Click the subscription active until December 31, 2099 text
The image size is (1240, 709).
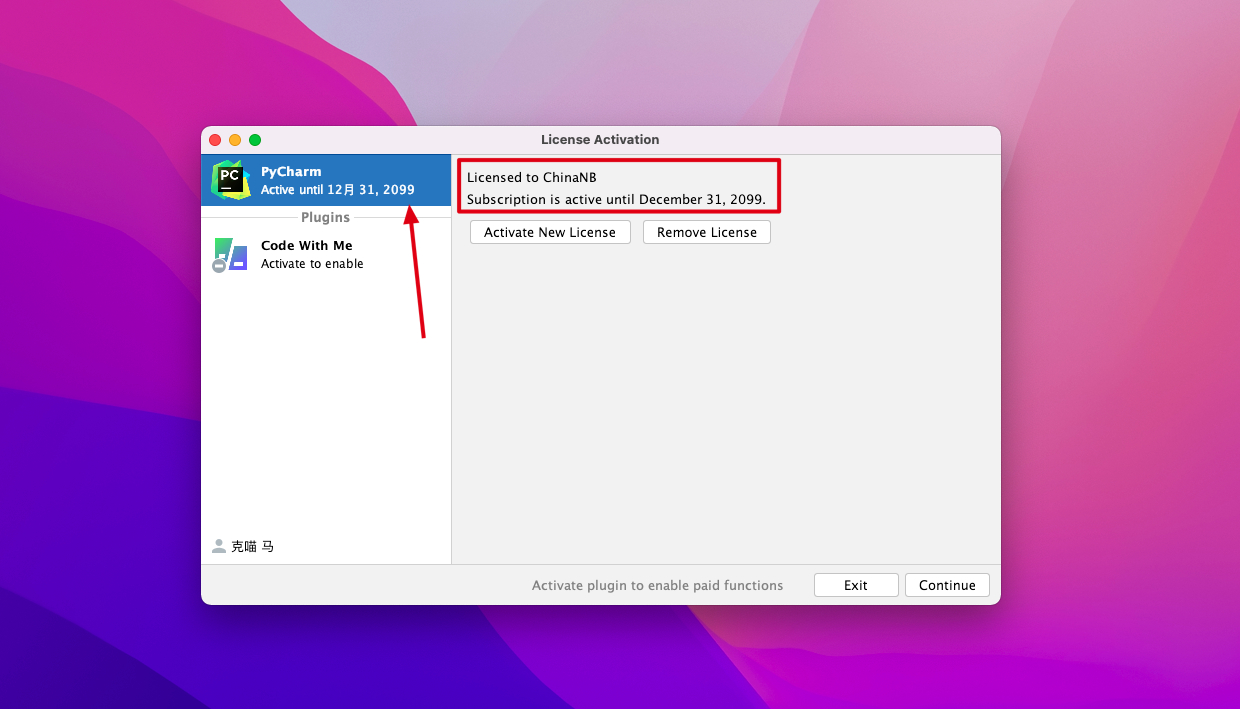pyautogui.click(x=616, y=199)
